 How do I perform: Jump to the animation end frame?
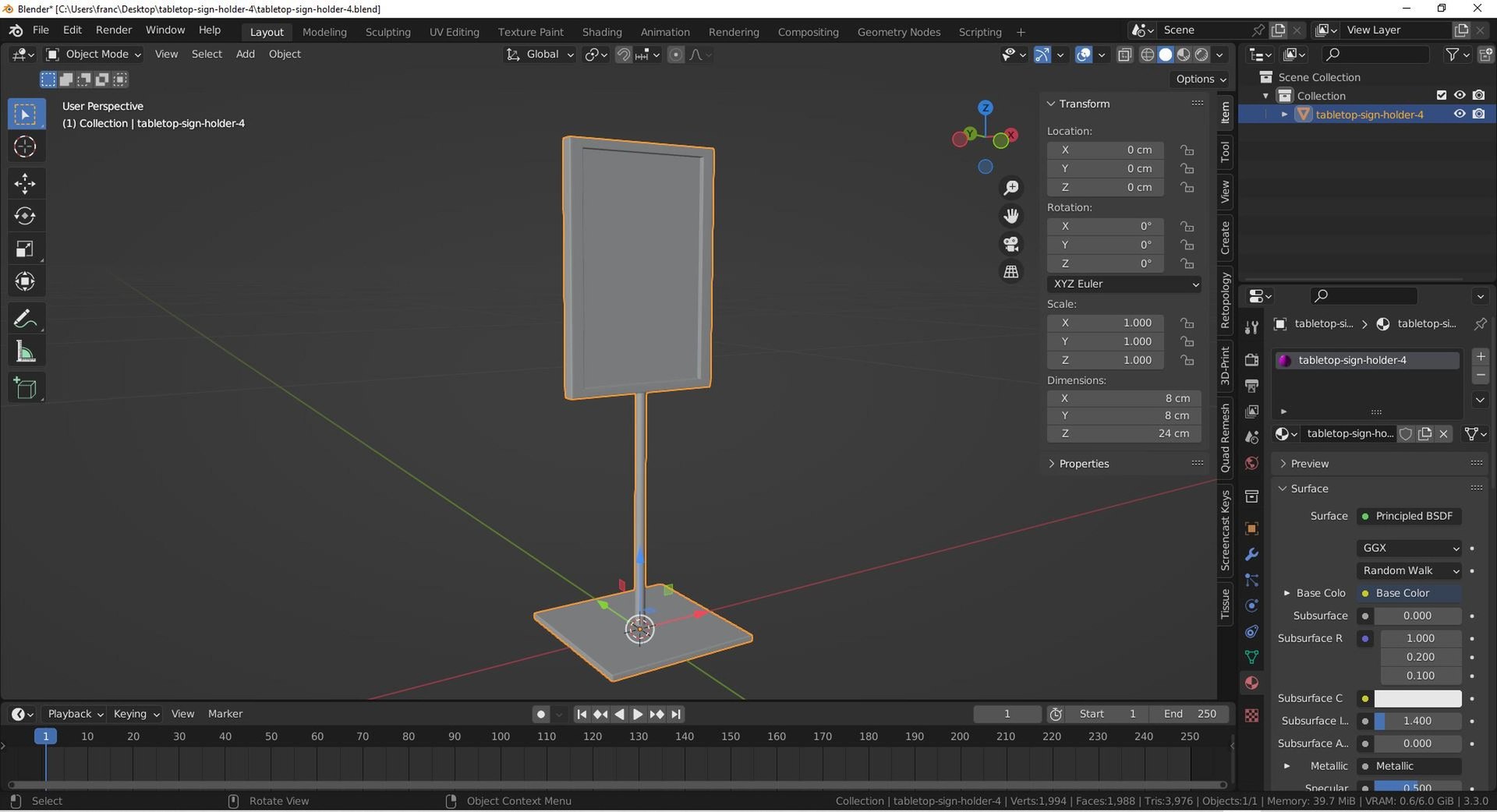pyautogui.click(x=676, y=714)
